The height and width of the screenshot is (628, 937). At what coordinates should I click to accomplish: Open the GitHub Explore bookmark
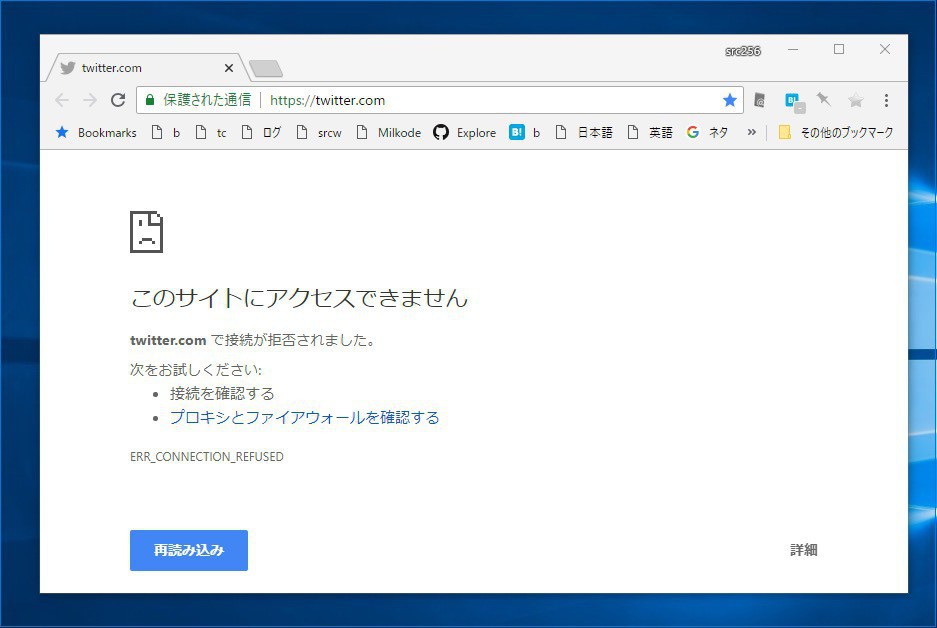(464, 132)
